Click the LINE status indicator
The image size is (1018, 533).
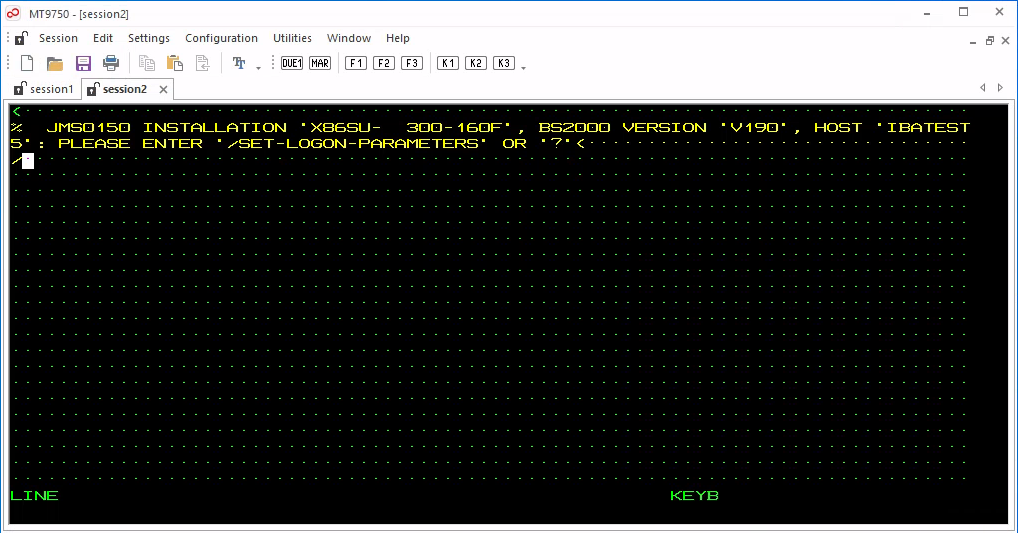click(34, 495)
